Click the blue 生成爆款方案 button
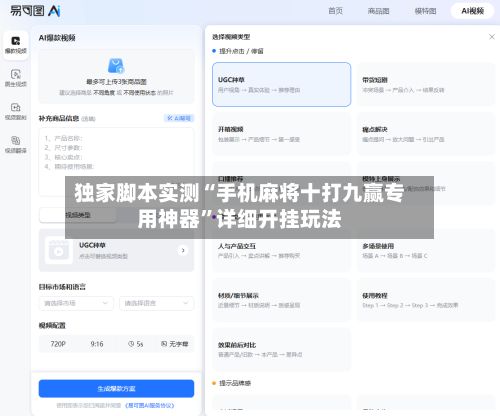Viewport: 500px width, 416px height. pyautogui.click(x=116, y=388)
